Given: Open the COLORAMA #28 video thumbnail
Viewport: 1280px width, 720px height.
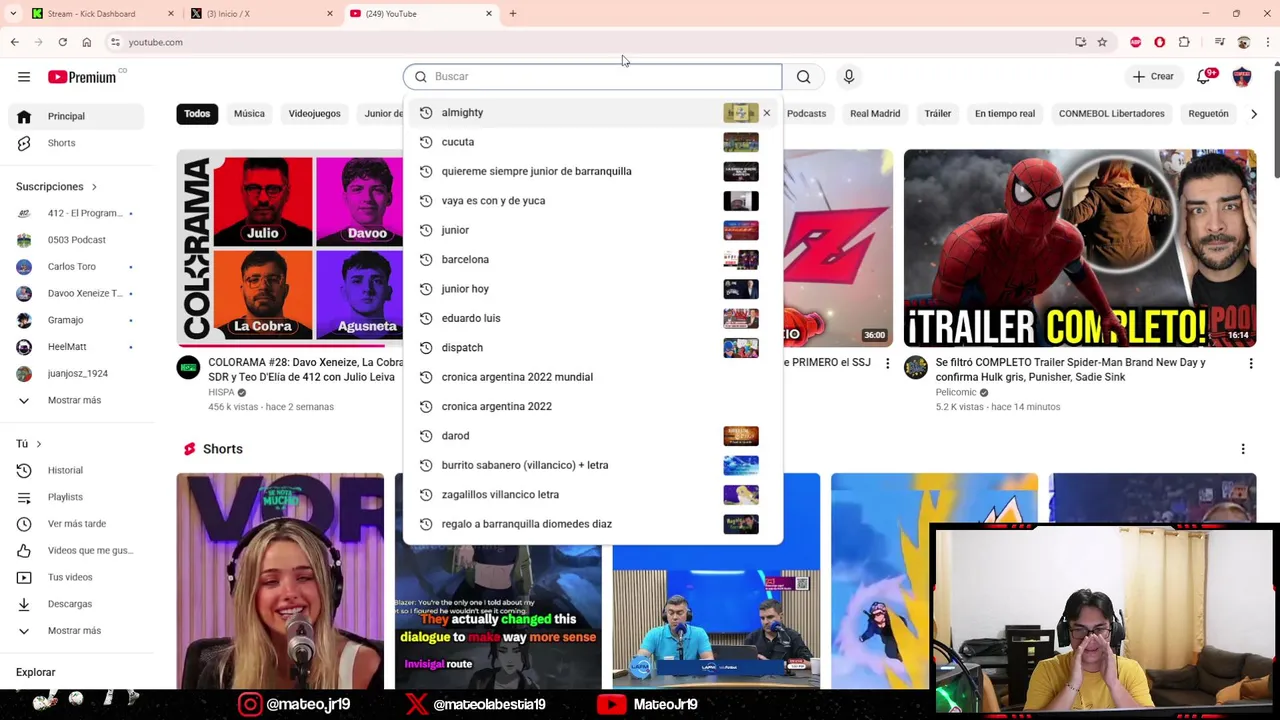Looking at the screenshot, I should click(290, 248).
